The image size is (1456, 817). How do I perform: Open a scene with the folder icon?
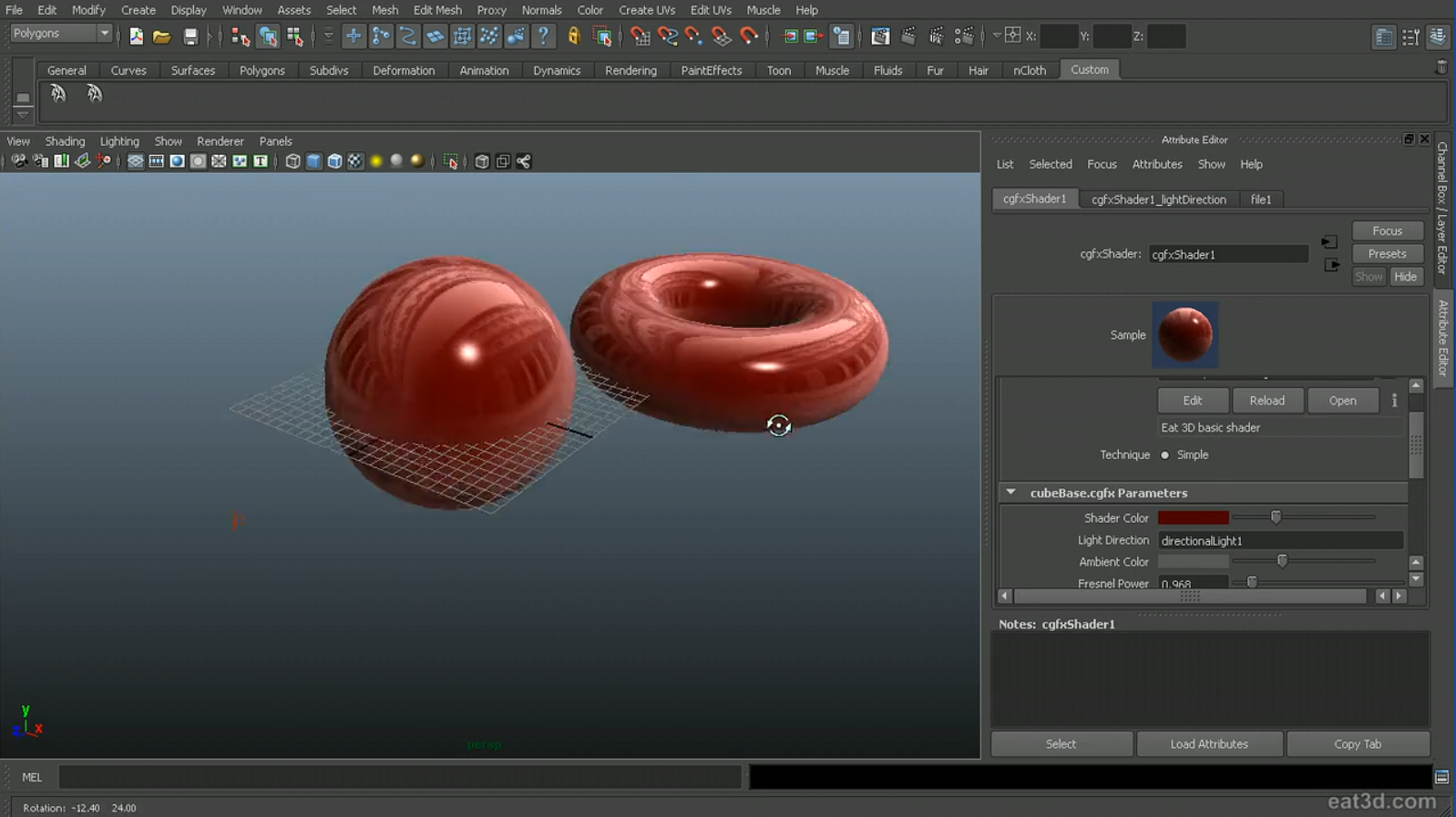pos(161,36)
